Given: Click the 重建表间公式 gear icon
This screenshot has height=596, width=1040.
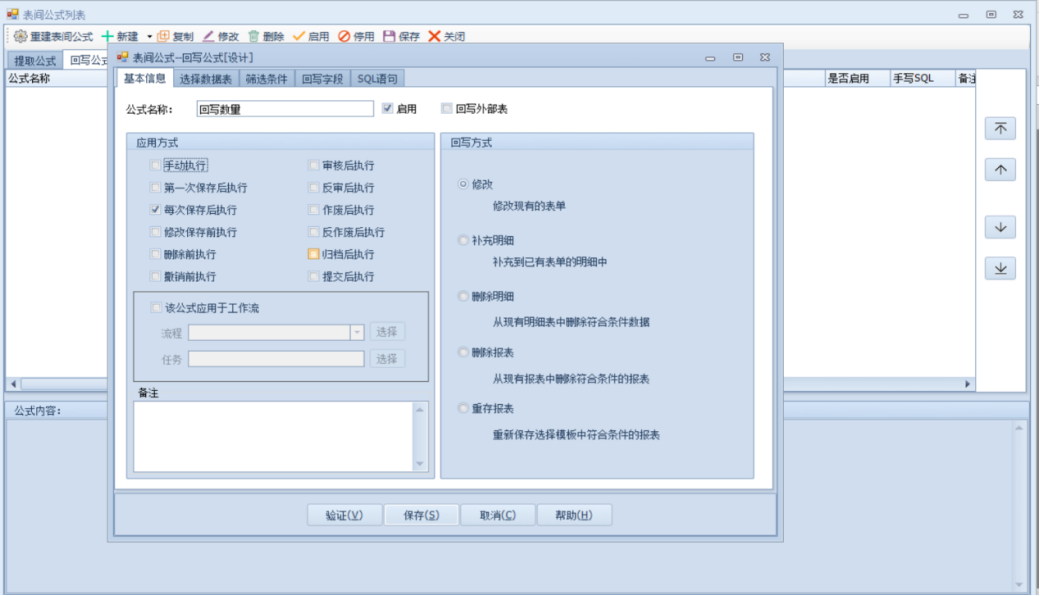Looking at the screenshot, I should click(20, 36).
